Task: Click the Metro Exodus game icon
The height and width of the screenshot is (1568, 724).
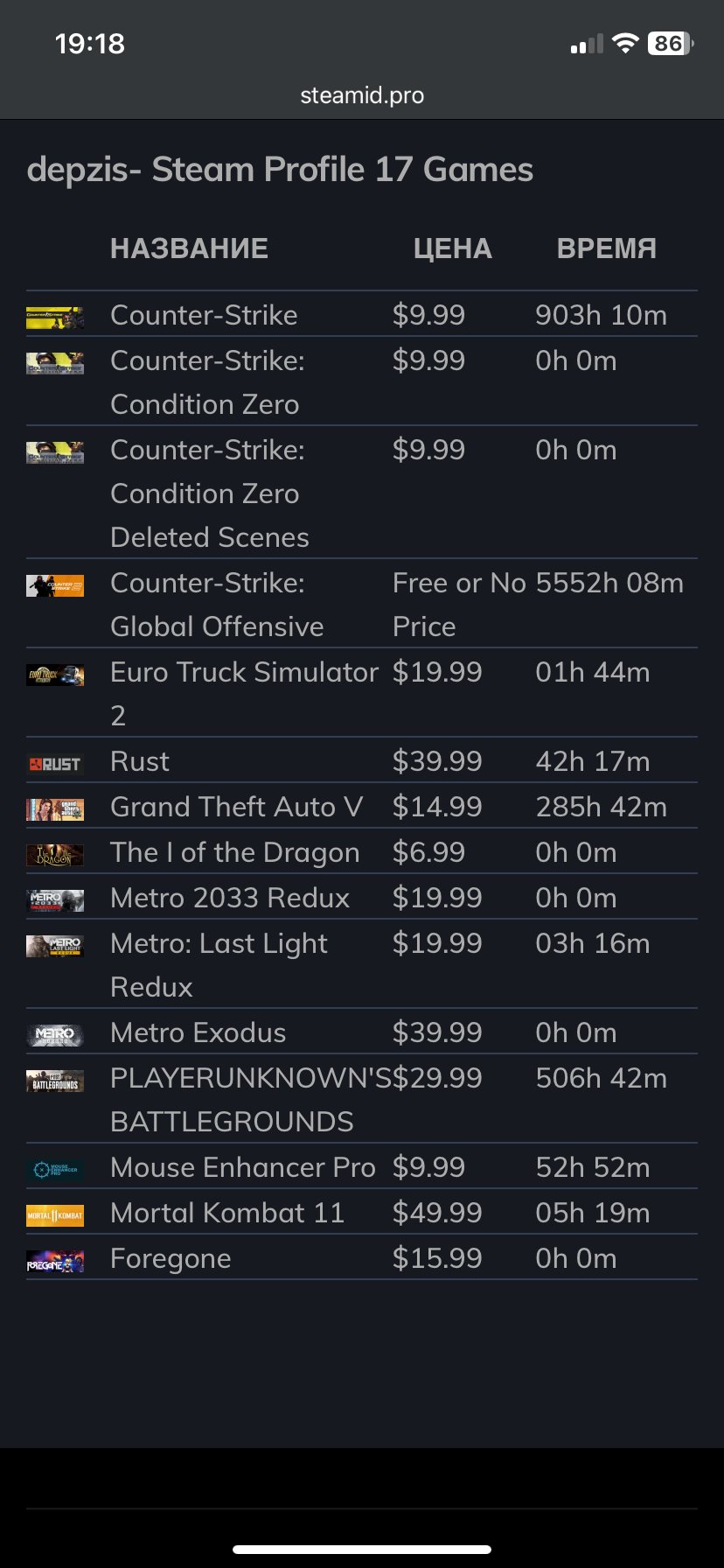Action: (55, 1035)
